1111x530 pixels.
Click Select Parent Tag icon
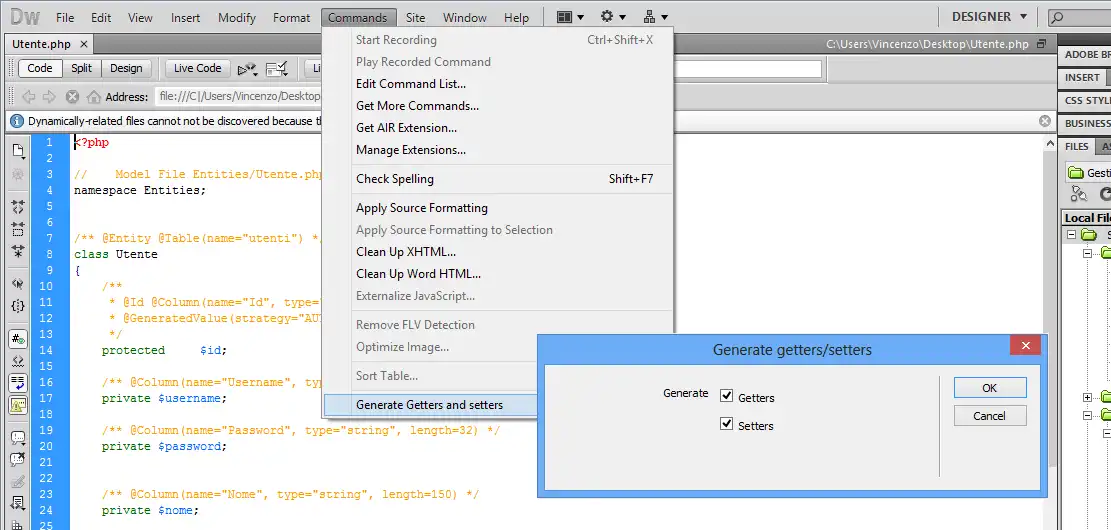pyautogui.click(x=18, y=283)
